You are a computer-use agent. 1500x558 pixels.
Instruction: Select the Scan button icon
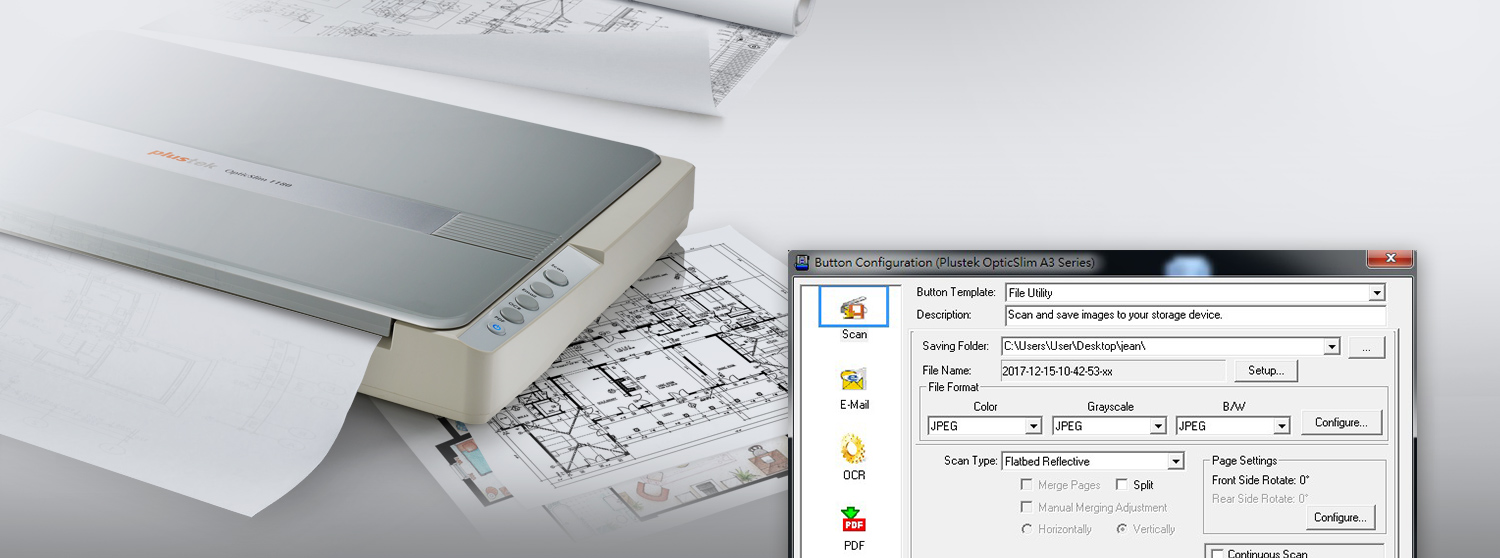click(x=853, y=306)
